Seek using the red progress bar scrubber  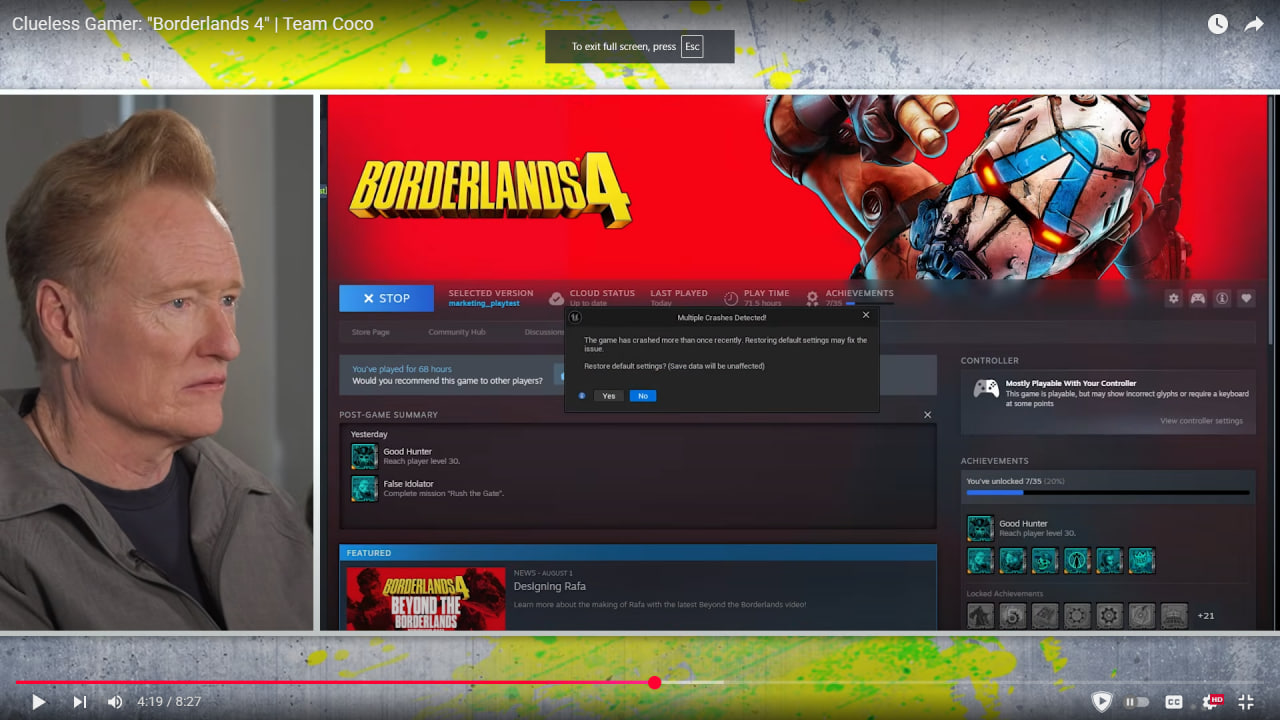click(654, 683)
